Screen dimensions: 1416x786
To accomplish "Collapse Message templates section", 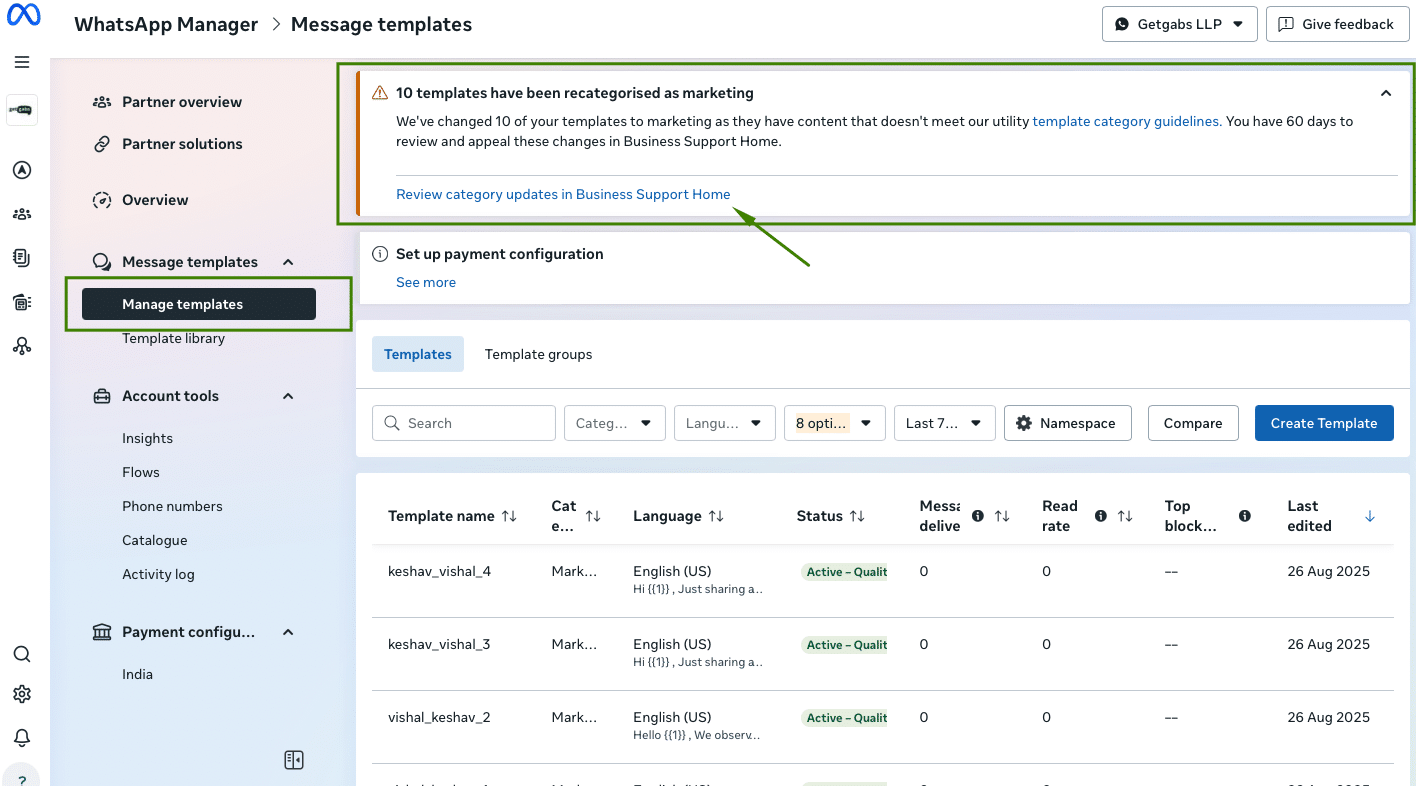I will coord(288,262).
